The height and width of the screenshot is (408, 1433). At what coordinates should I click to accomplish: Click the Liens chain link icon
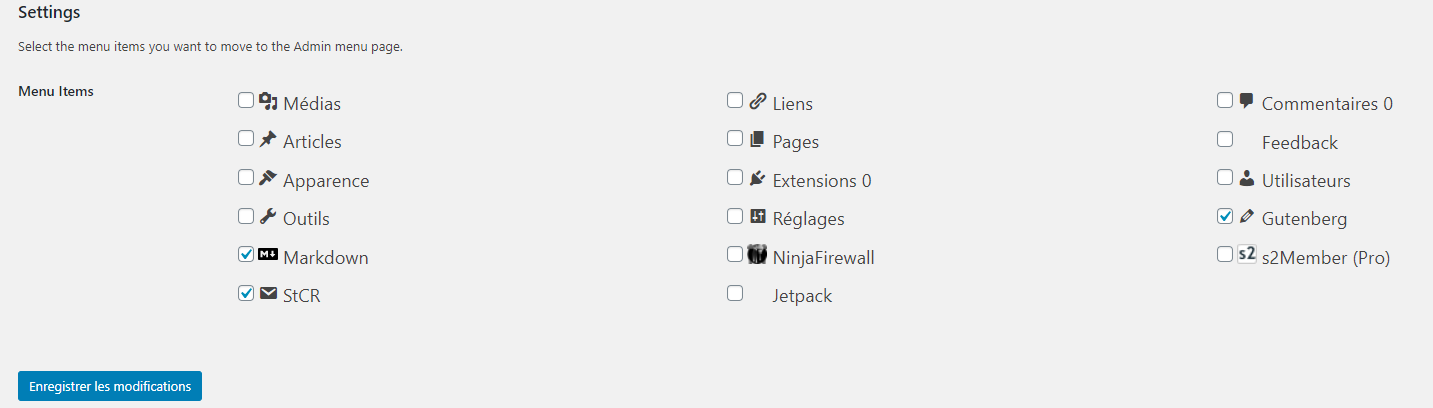pyautogui.click(x=757, y=101)
